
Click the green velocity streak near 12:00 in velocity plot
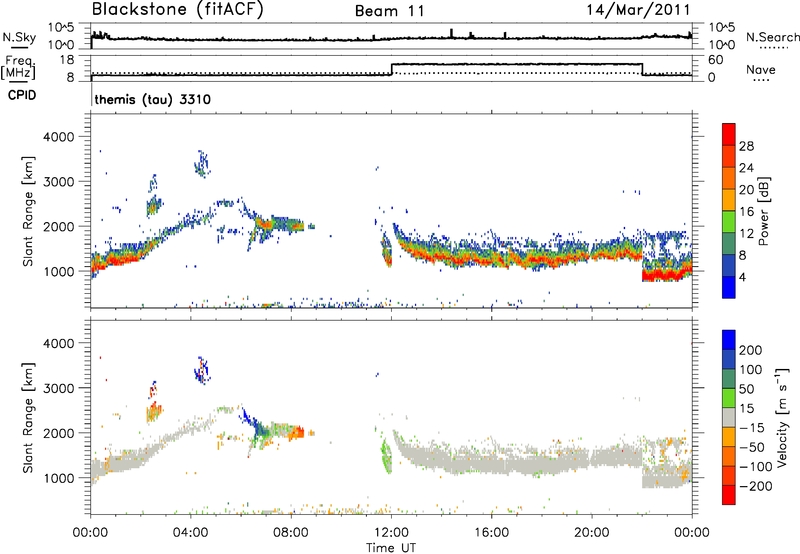[x=387, y=456]
